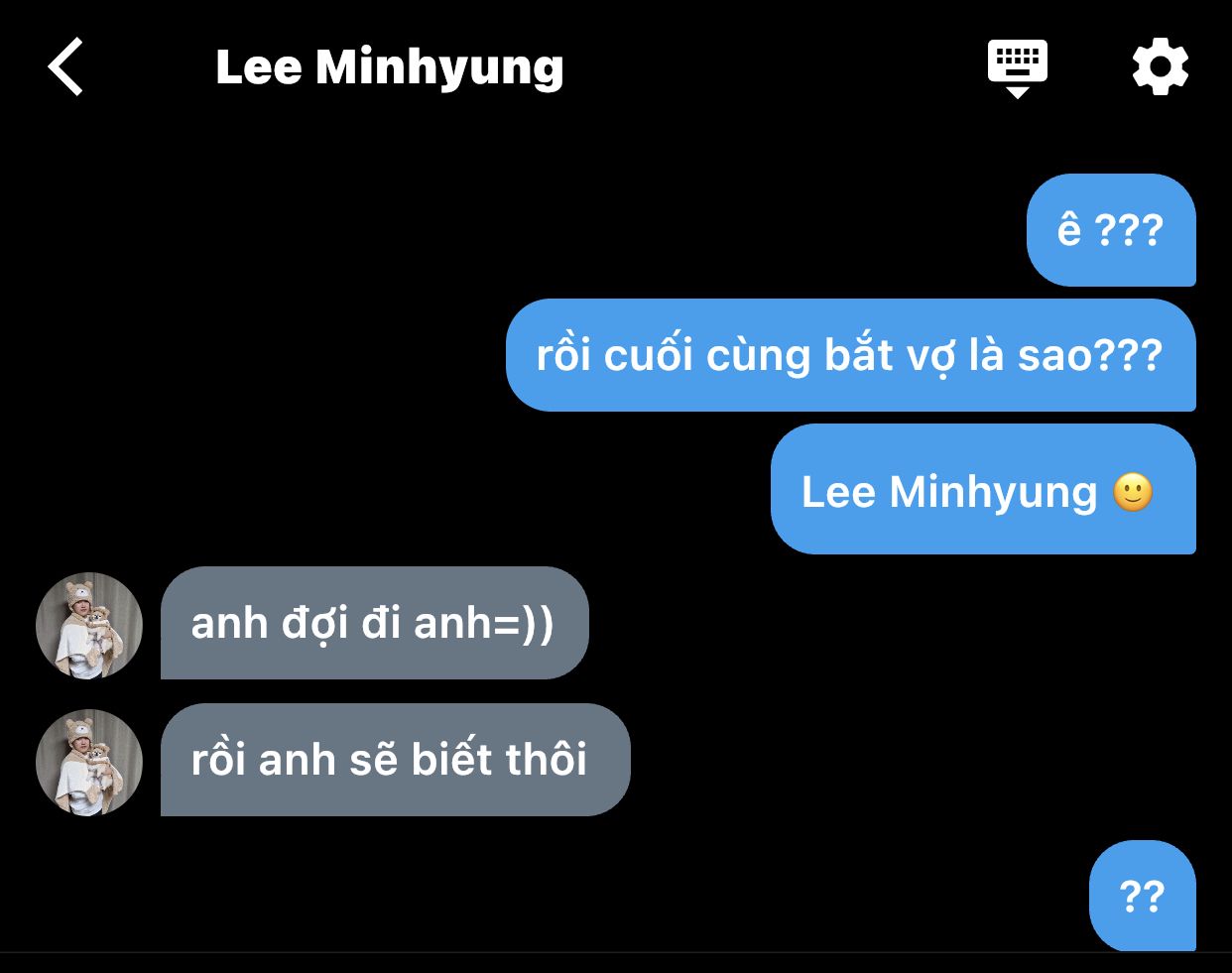Open the avatar beside 'rồi anh sẽ biết thôi'
The width and height of the screenshot is (1232, 973).
coord(89,763)
